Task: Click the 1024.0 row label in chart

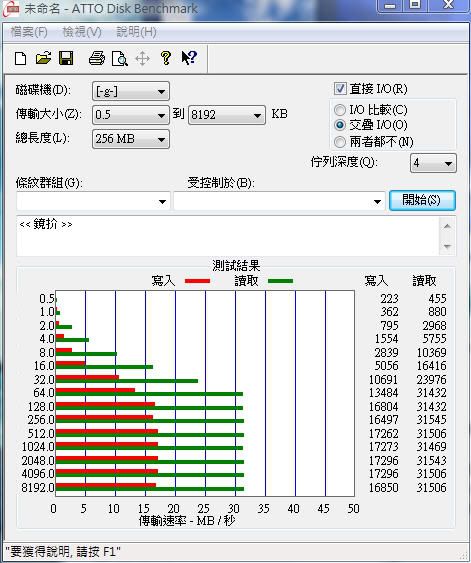Action: 38,447
